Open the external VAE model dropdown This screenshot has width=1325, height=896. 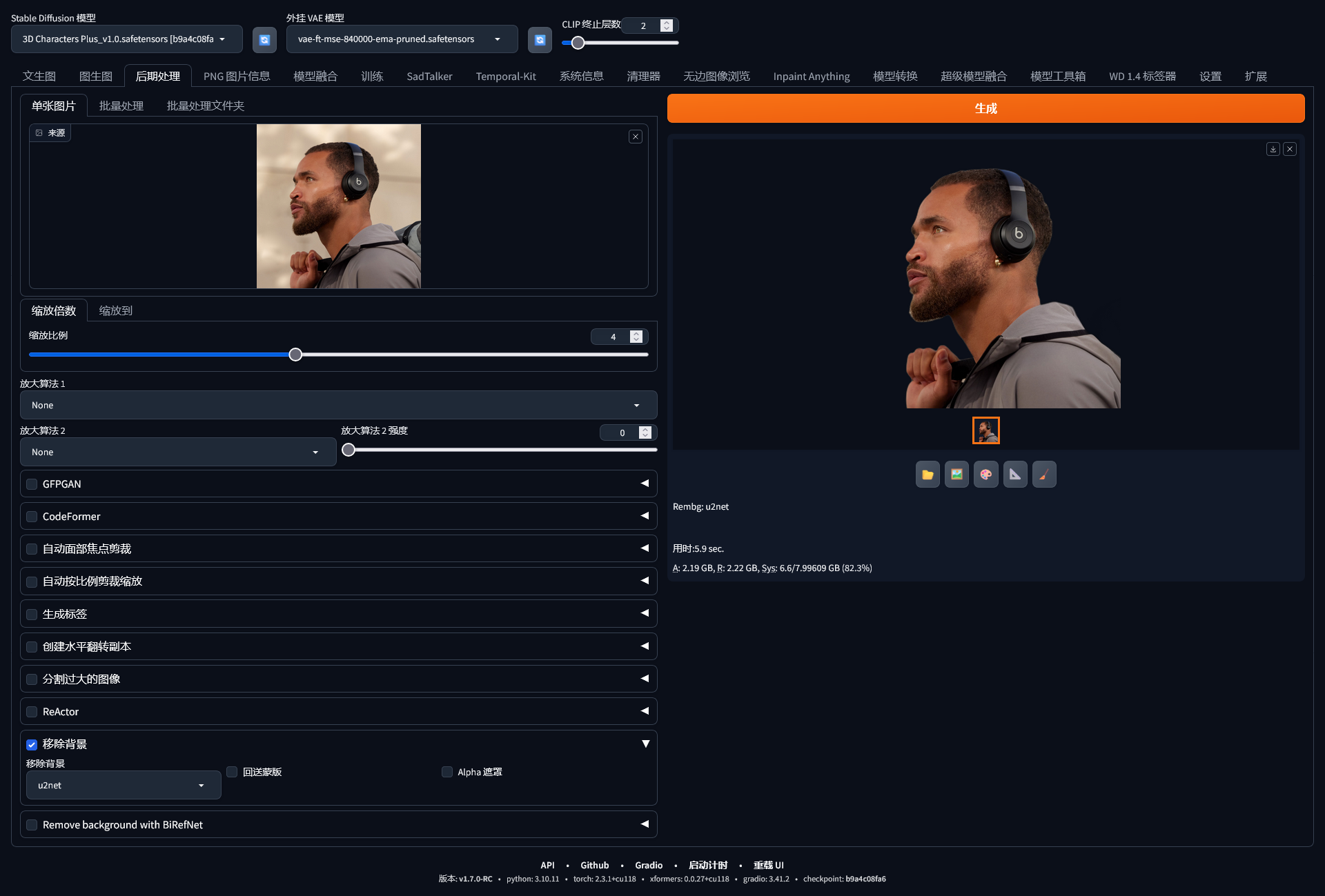[x=402, y=39]
